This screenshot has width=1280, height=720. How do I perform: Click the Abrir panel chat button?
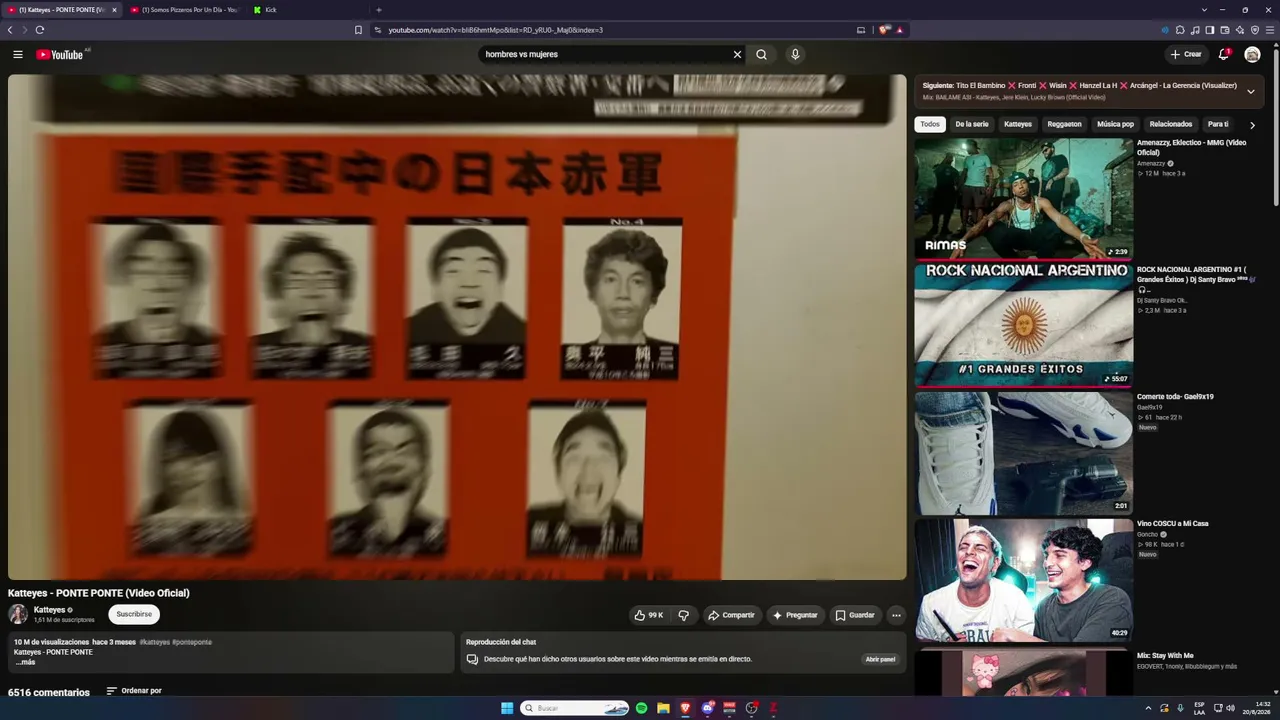click(x=880, y=659)
